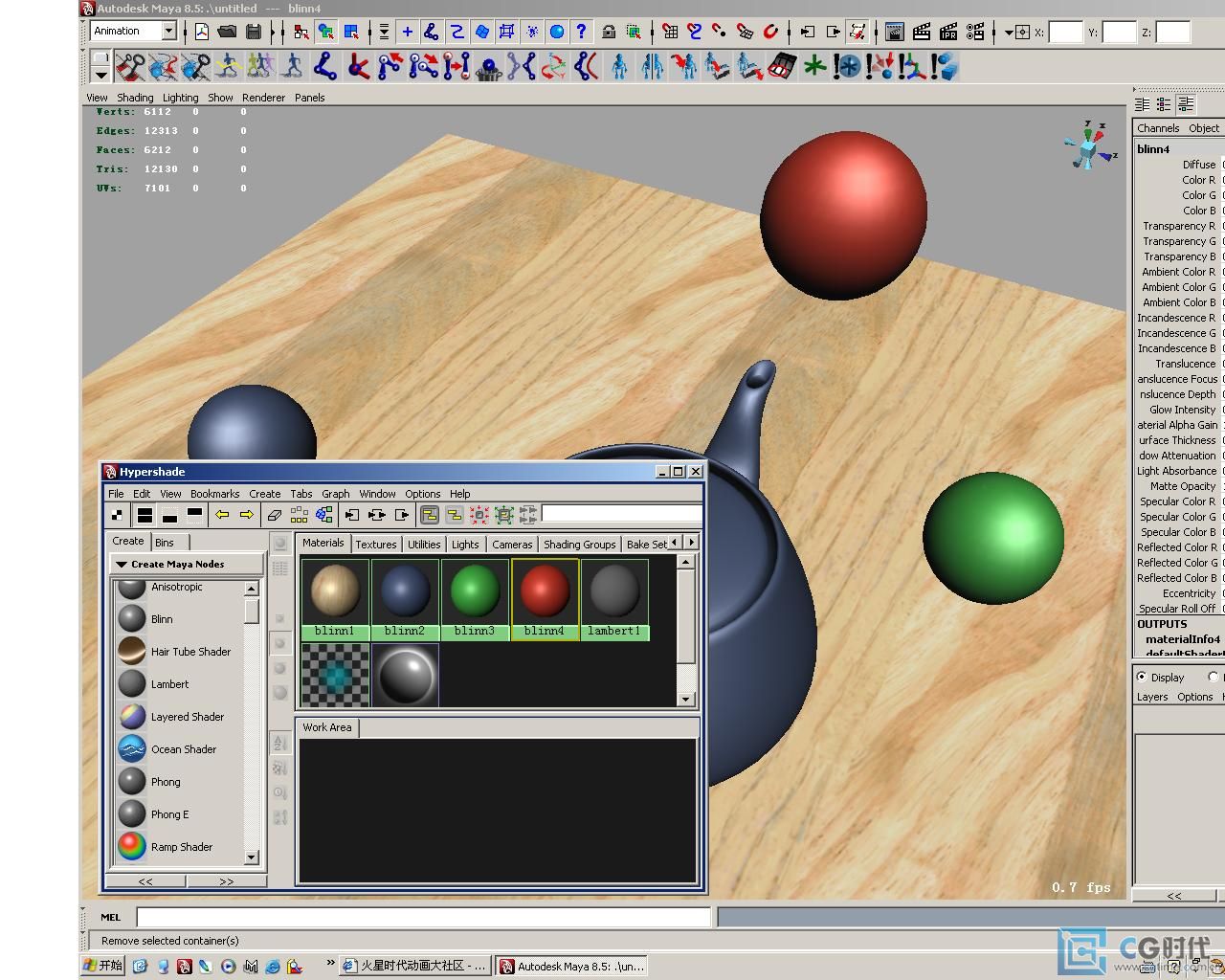The height and width of the screenshot is (980, 1225).
Task: Open Render Settings icon
Action: click(975, 32)
